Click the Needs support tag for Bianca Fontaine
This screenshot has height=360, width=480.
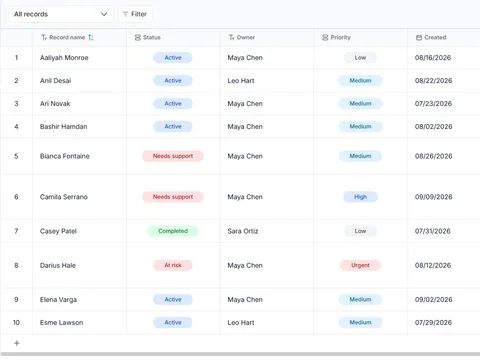tap(173, 156)
